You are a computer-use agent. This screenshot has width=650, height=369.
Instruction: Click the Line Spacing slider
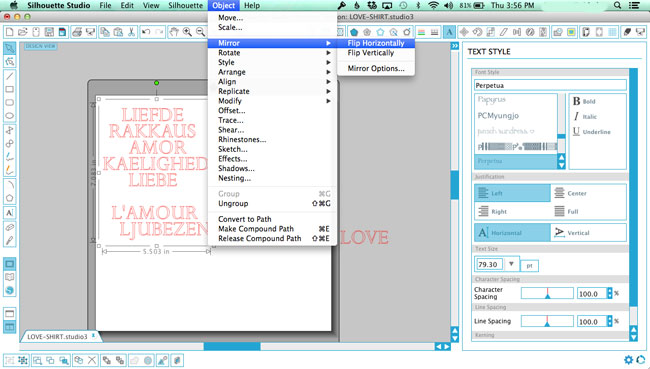pos(547,321)
